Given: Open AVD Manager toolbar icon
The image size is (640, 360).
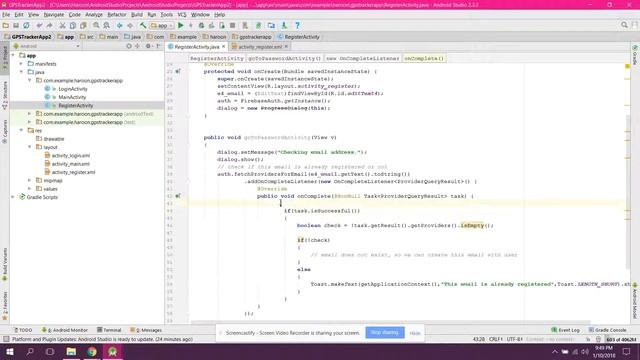Looking at the screenshot, I should [x=245, y=25].
